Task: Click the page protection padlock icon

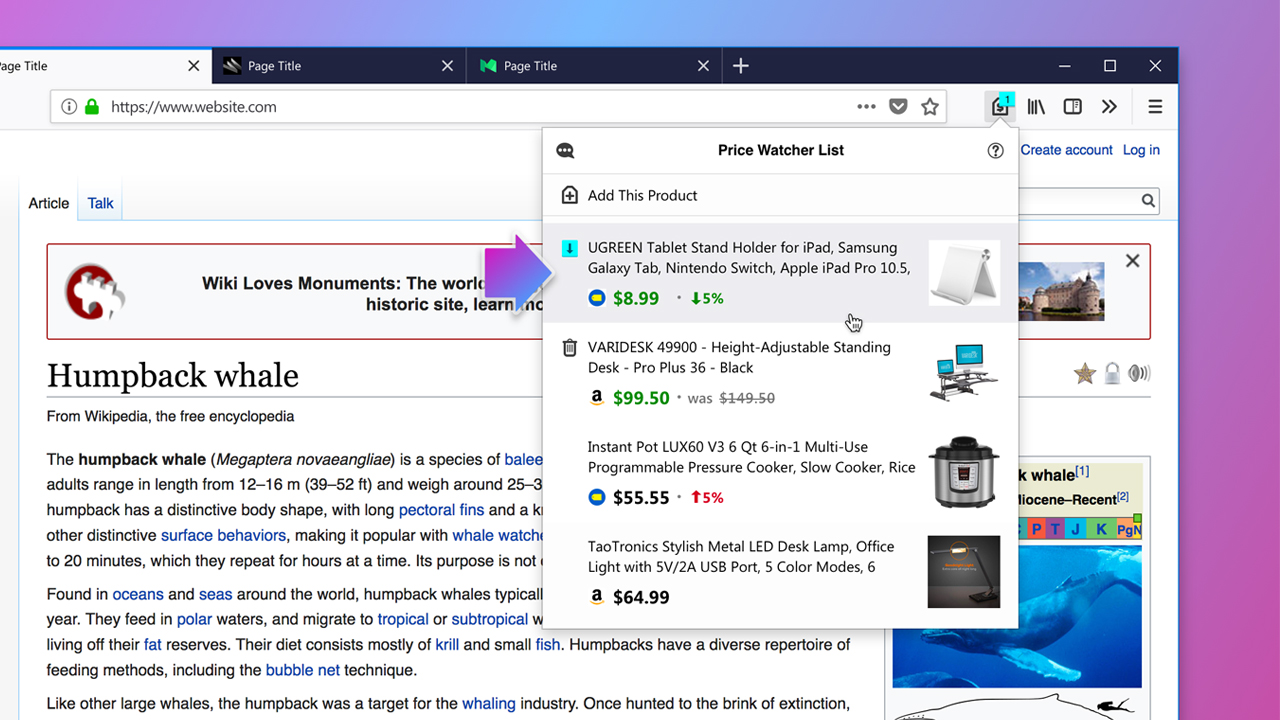Action: pyautogui.click(x=1112, y=374)
